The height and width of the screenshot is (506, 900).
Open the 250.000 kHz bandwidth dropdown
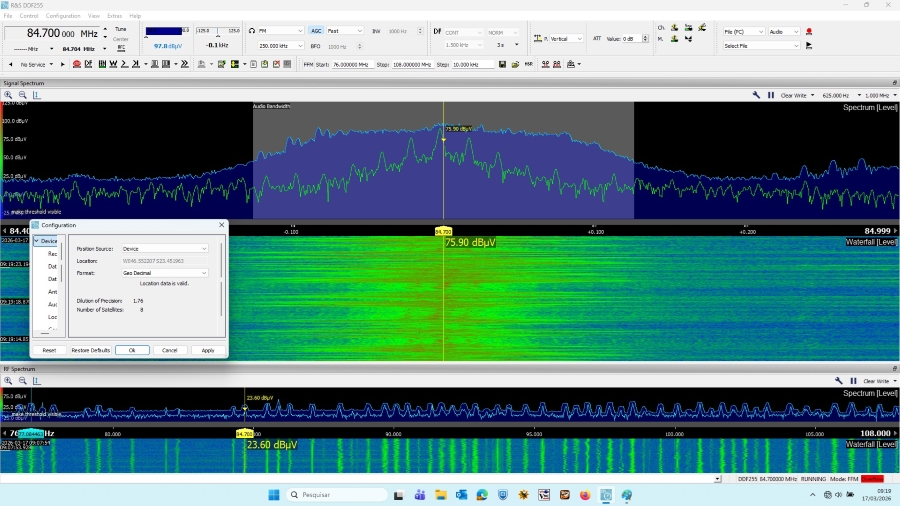(280, 46)
